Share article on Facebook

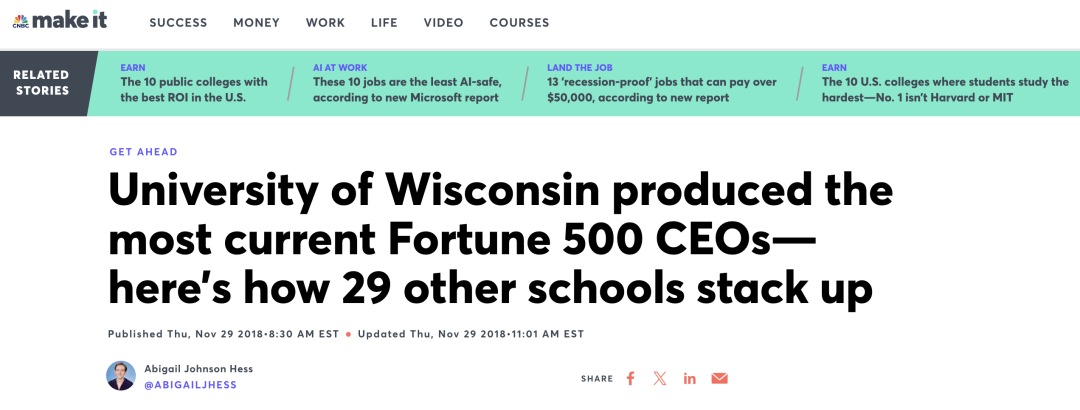click(630, 378)
